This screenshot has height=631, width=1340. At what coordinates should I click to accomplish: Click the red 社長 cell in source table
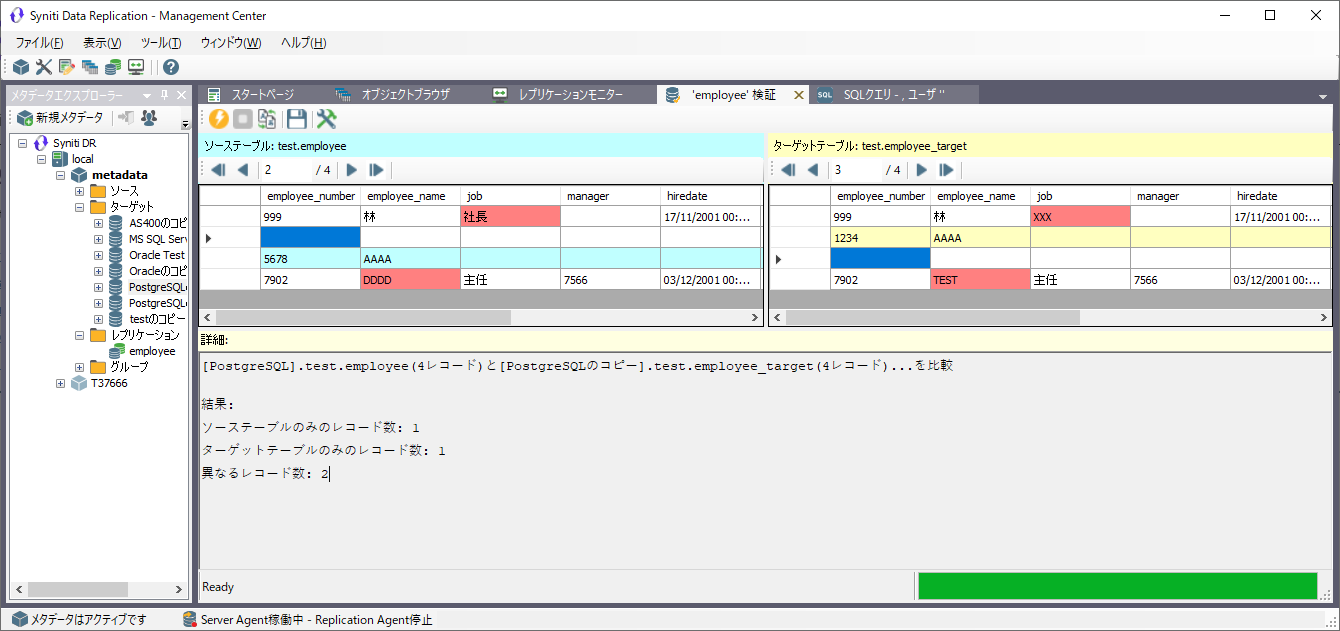pos(510,216)
